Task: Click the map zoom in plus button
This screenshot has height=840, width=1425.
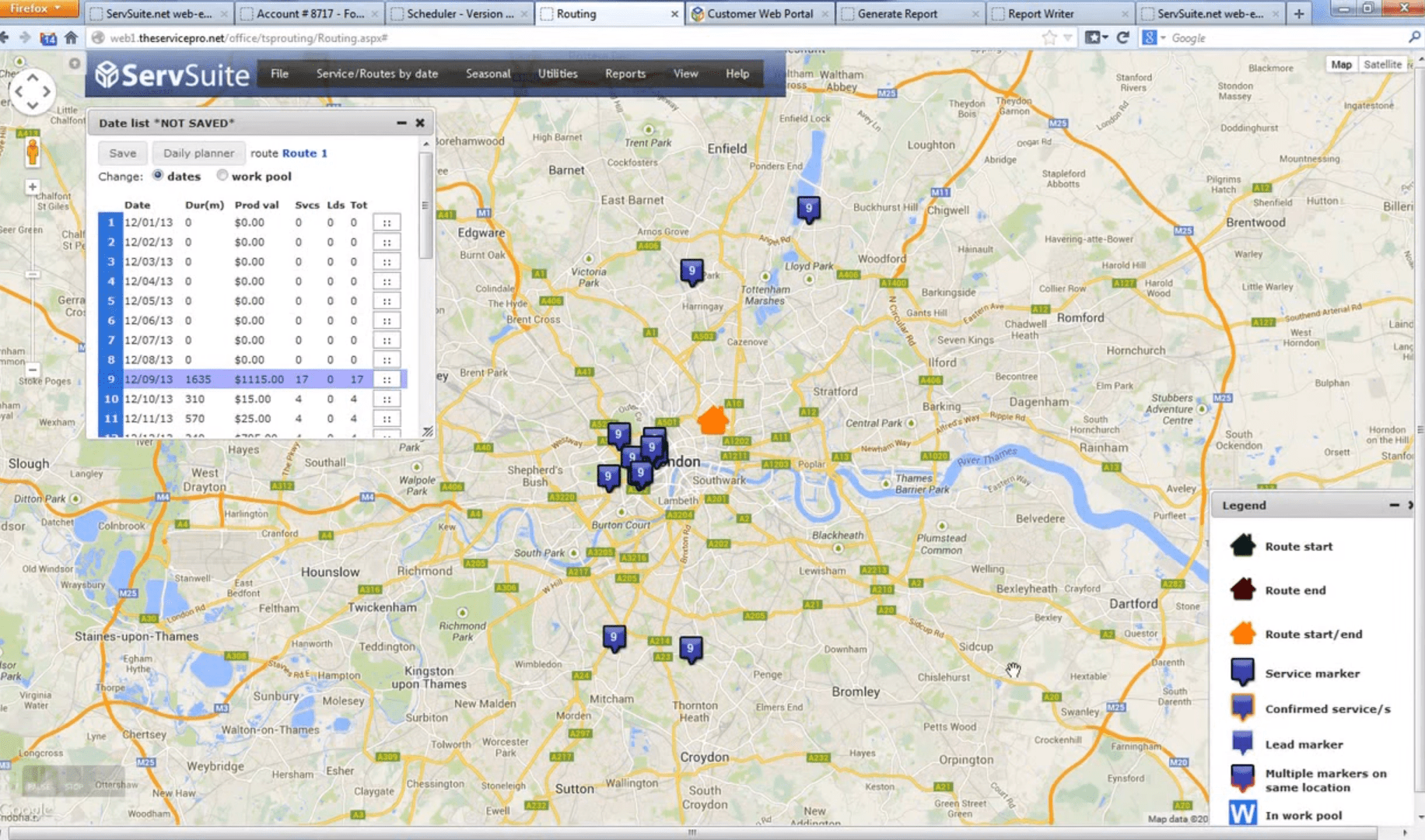Action: (x=32, y=187)
